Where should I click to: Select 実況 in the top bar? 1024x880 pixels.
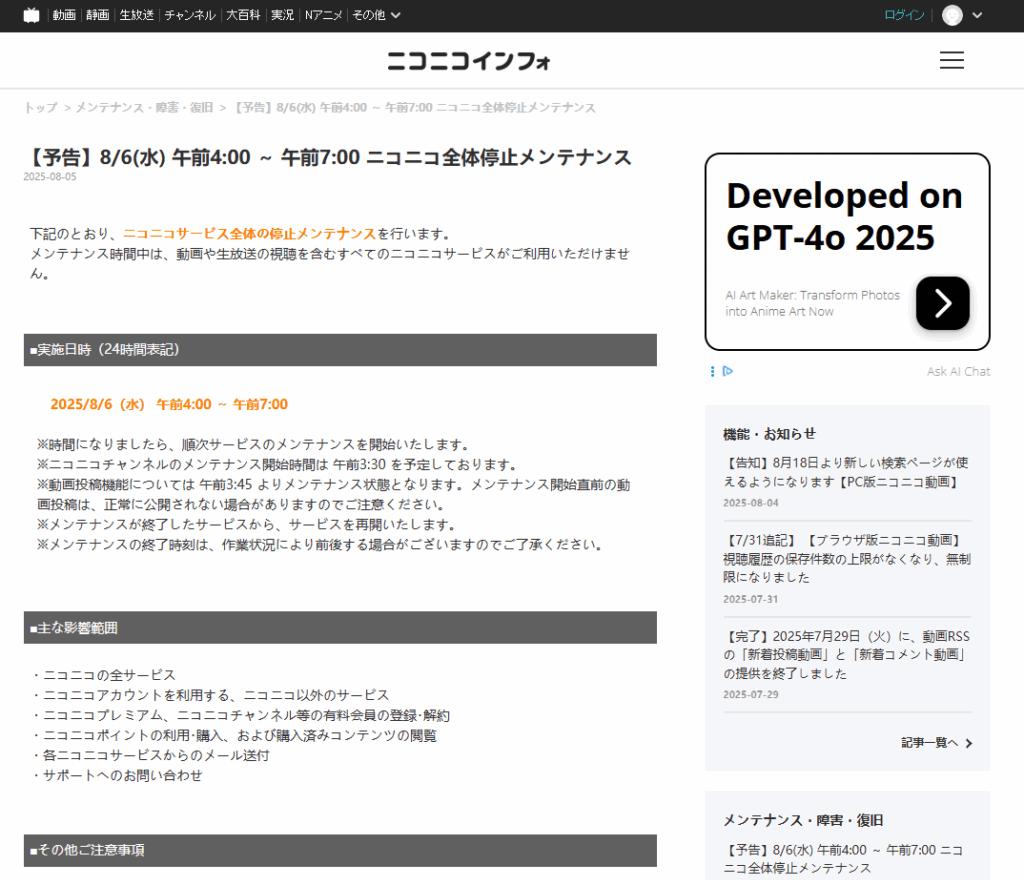[x=282, y=15]
